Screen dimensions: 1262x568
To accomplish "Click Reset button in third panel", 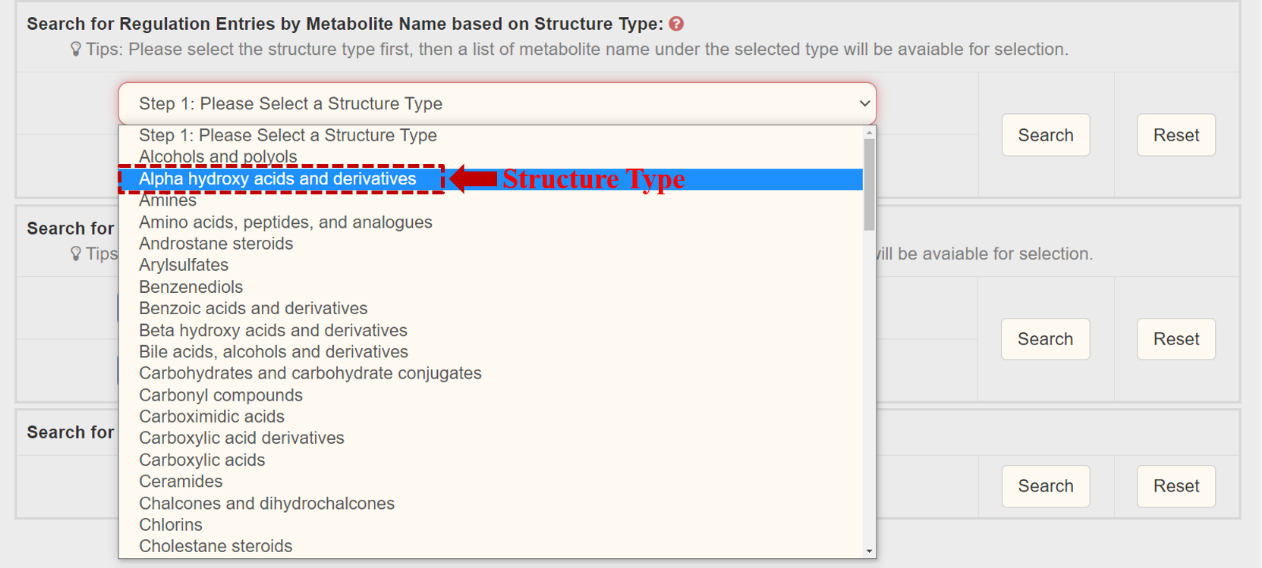I will pyautogui.click(x=1176, y=486).
